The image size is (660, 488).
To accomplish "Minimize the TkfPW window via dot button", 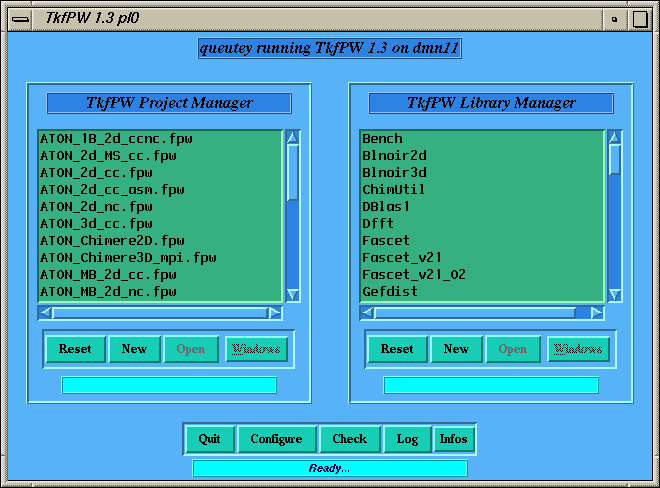I will [615, 19].
